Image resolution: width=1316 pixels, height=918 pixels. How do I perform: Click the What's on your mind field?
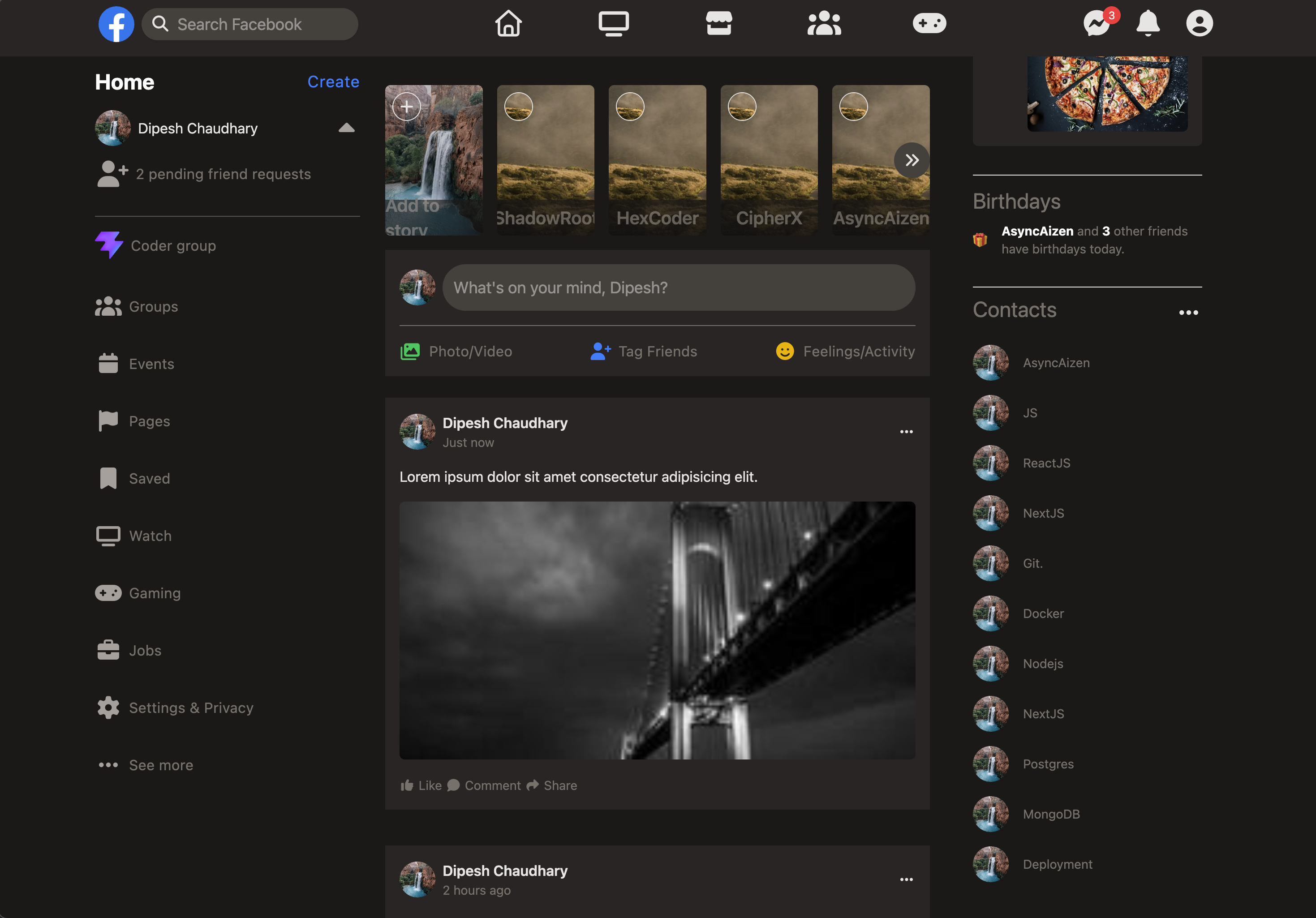(679, 287)
